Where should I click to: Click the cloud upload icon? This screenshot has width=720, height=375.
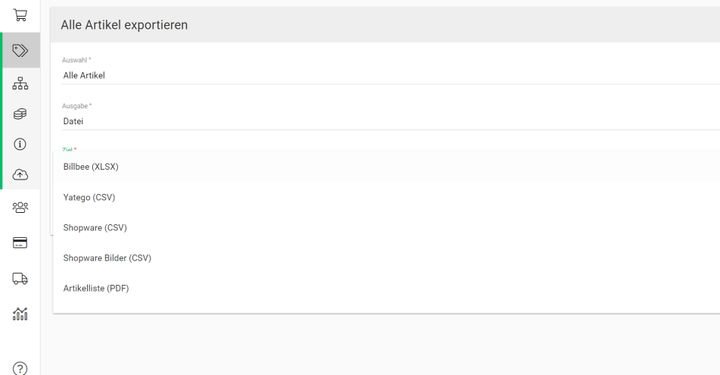point(20,174)
